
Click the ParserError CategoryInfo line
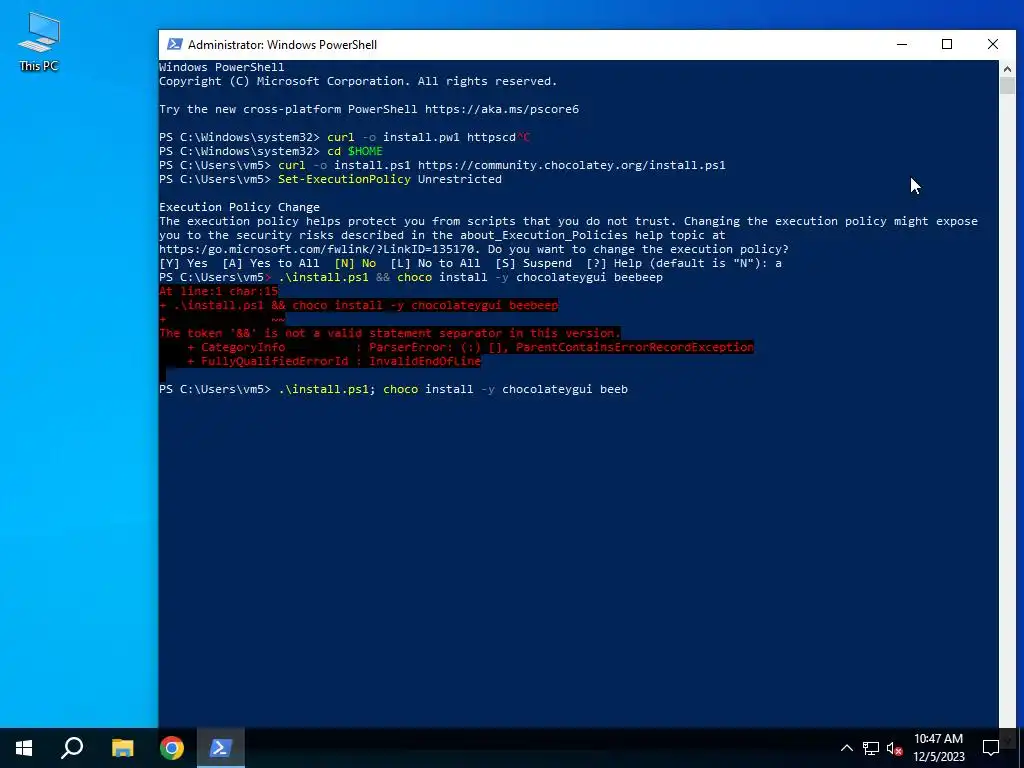point(470,347)
